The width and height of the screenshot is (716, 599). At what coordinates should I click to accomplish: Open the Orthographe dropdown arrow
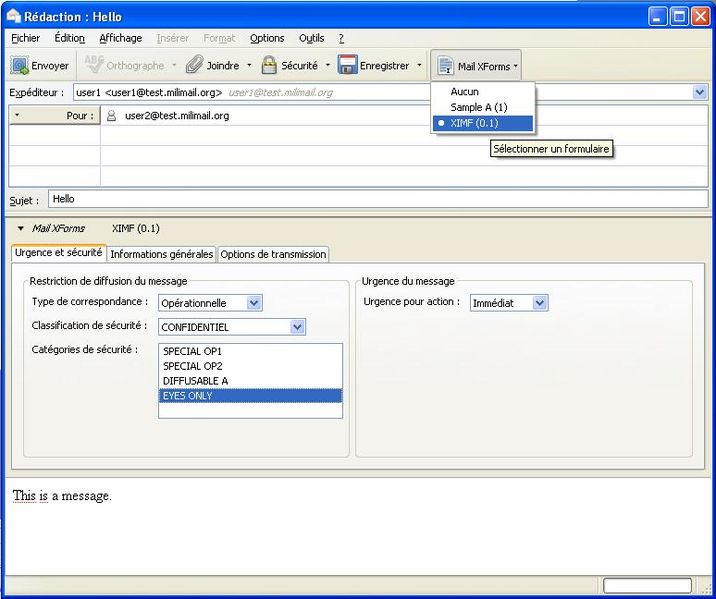(174, 65)
